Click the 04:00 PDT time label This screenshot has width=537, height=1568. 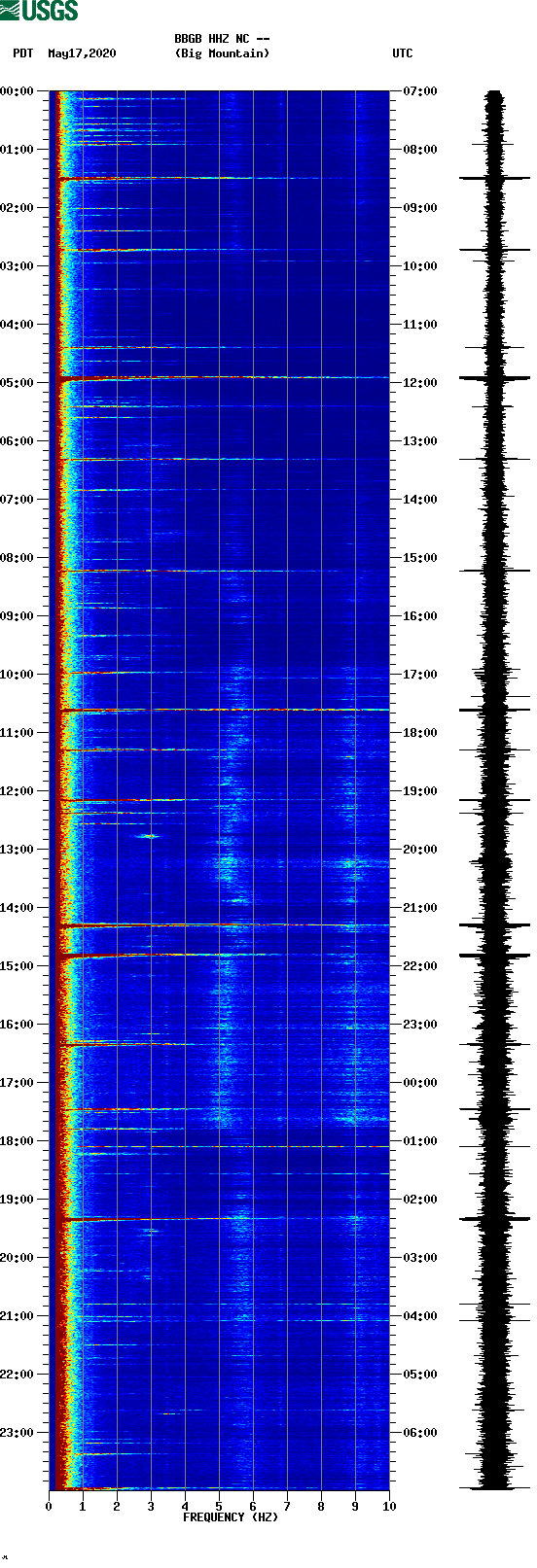coord(18,325)
